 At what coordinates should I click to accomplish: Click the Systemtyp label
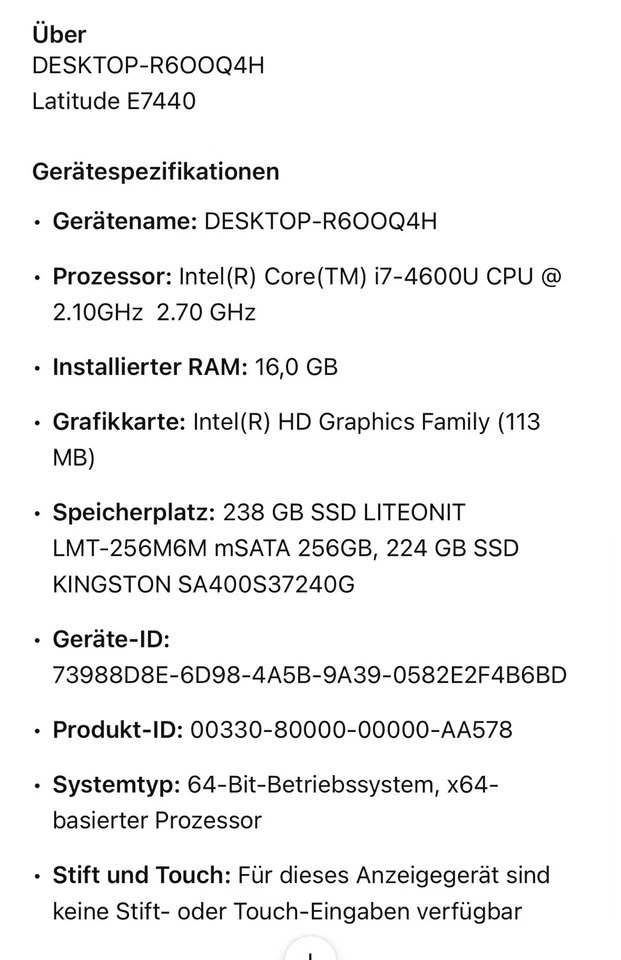[x=116, y=785]
